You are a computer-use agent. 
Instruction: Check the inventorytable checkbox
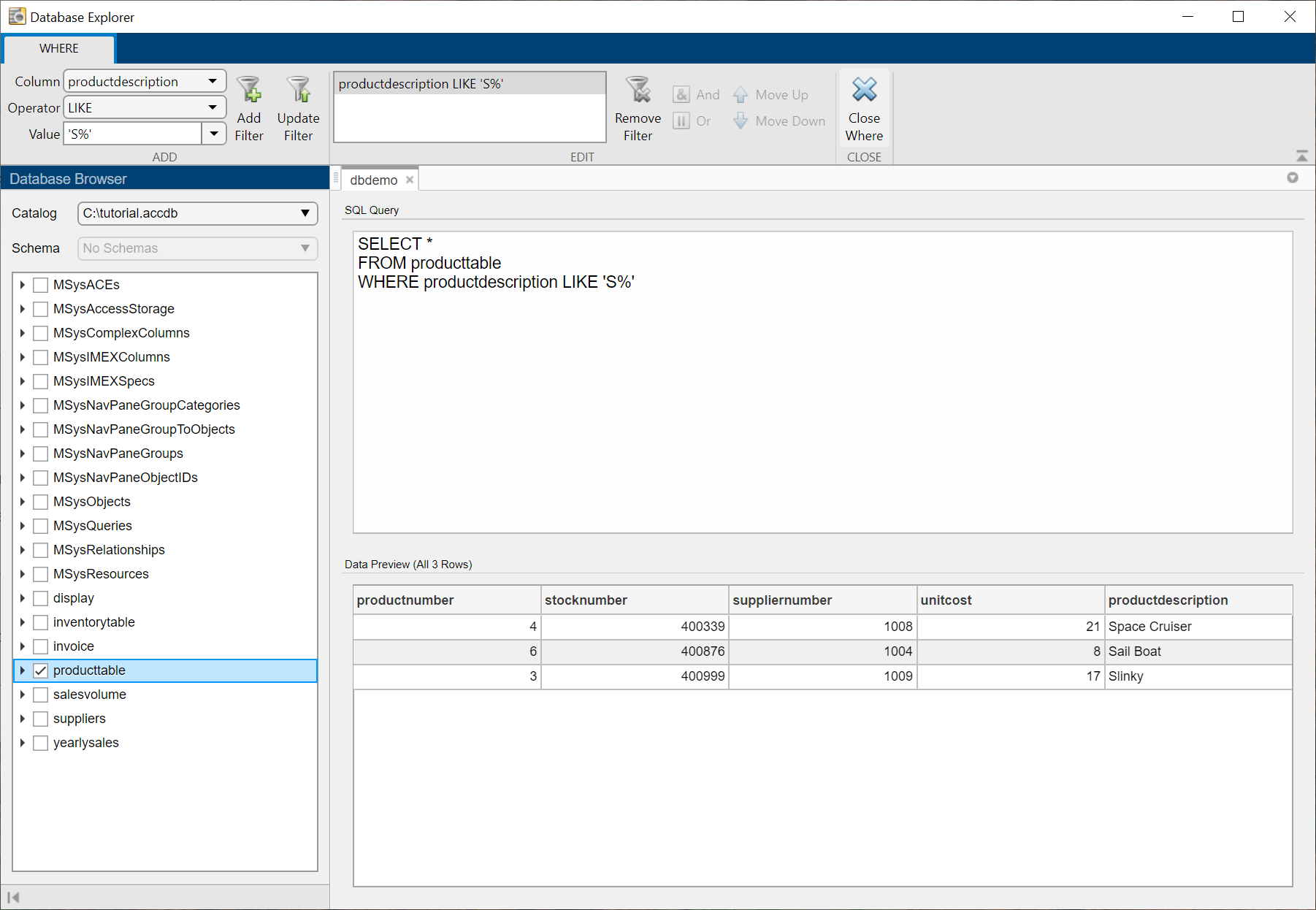[41, 622]
